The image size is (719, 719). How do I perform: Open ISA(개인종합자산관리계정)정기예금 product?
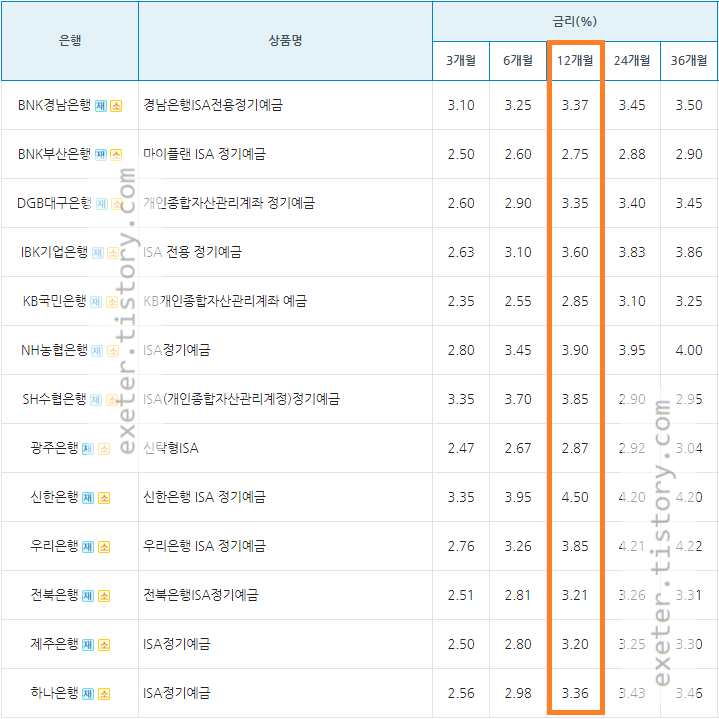point(241,399)
